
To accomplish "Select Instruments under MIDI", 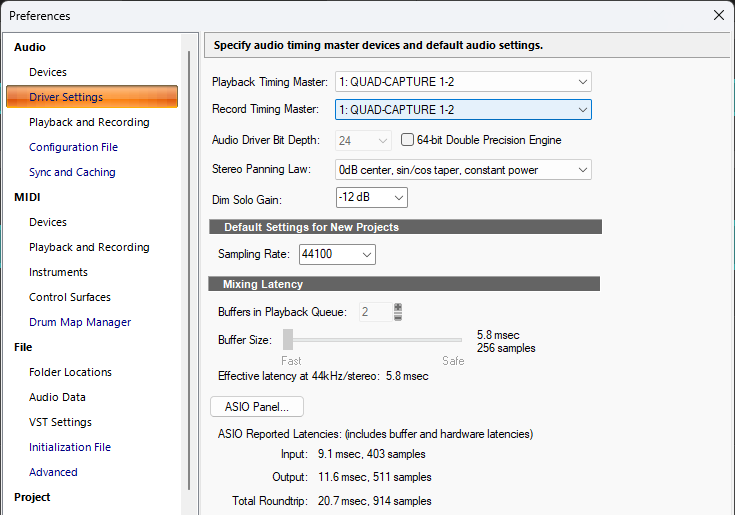I will point(58,272).
